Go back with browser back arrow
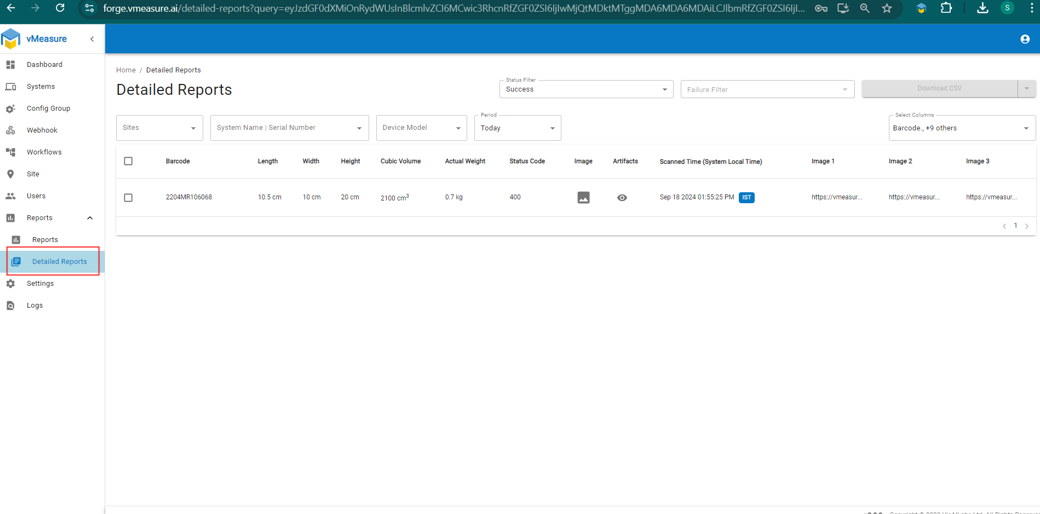Viewport: 1040px width, 514px height. tap(11, 8)
